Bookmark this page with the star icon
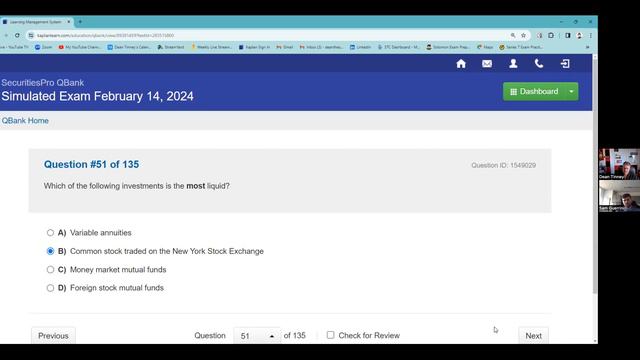640x360 pixels. coord(523,36)
